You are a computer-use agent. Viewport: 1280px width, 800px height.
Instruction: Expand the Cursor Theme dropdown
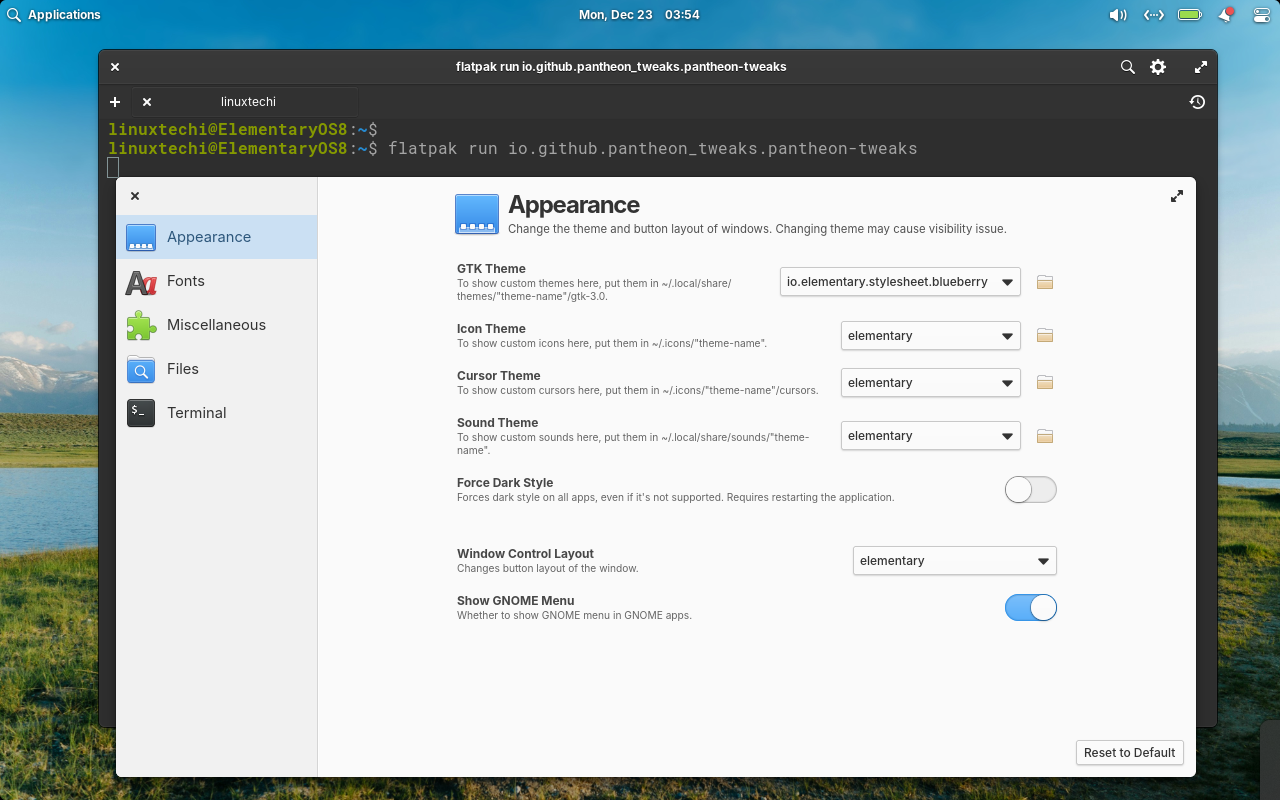pos(931,382)
